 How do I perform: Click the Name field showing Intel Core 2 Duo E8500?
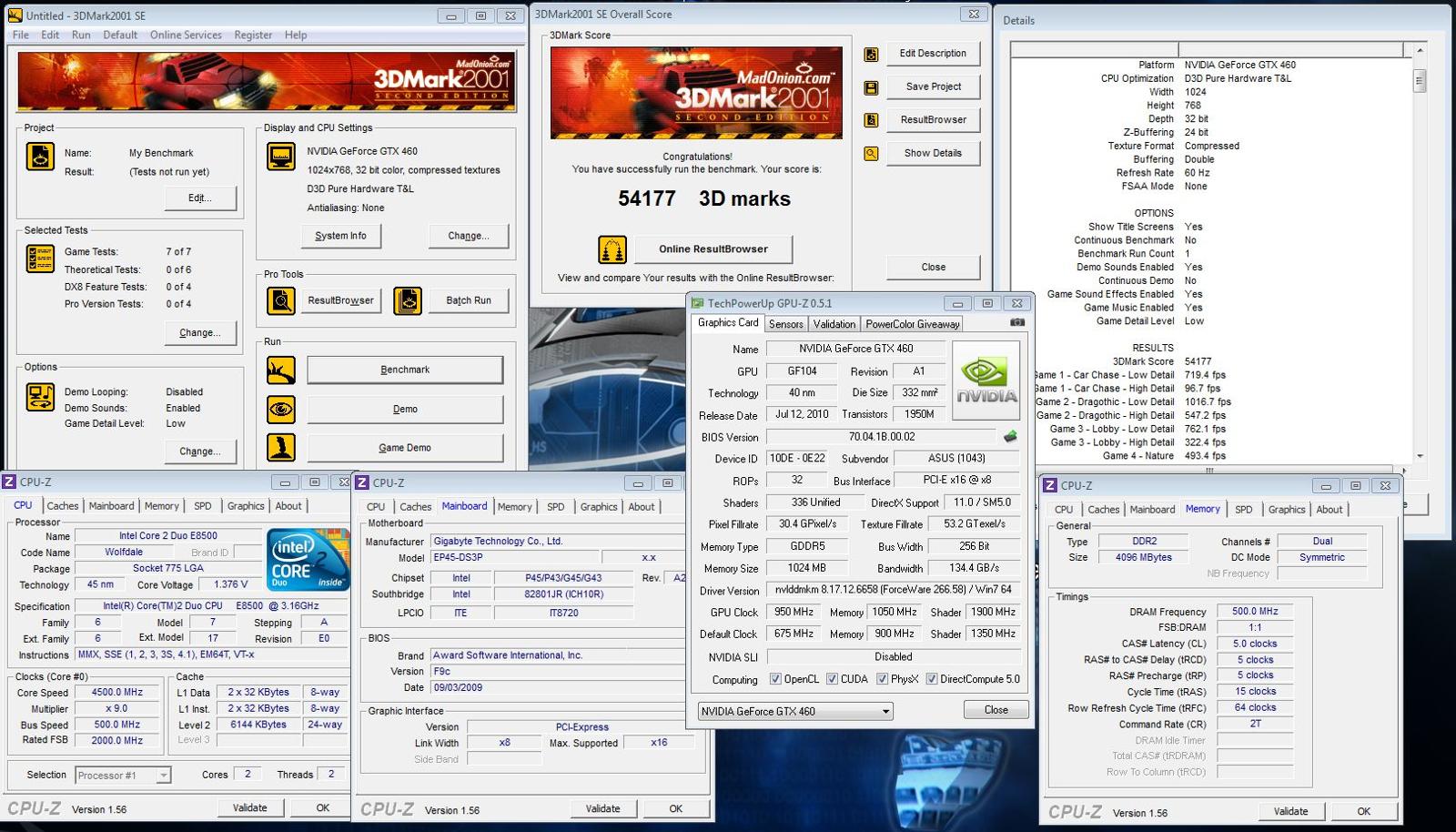tap(168, 536)
